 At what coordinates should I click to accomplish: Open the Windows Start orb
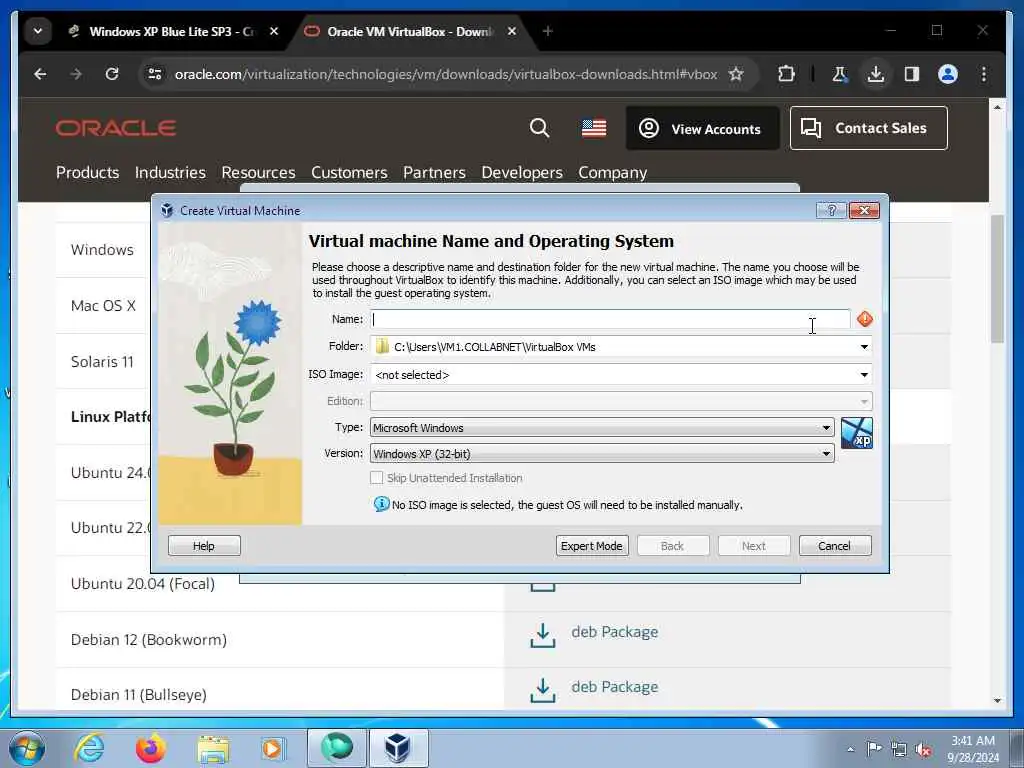pyautogui.click(x=27, y=748)
